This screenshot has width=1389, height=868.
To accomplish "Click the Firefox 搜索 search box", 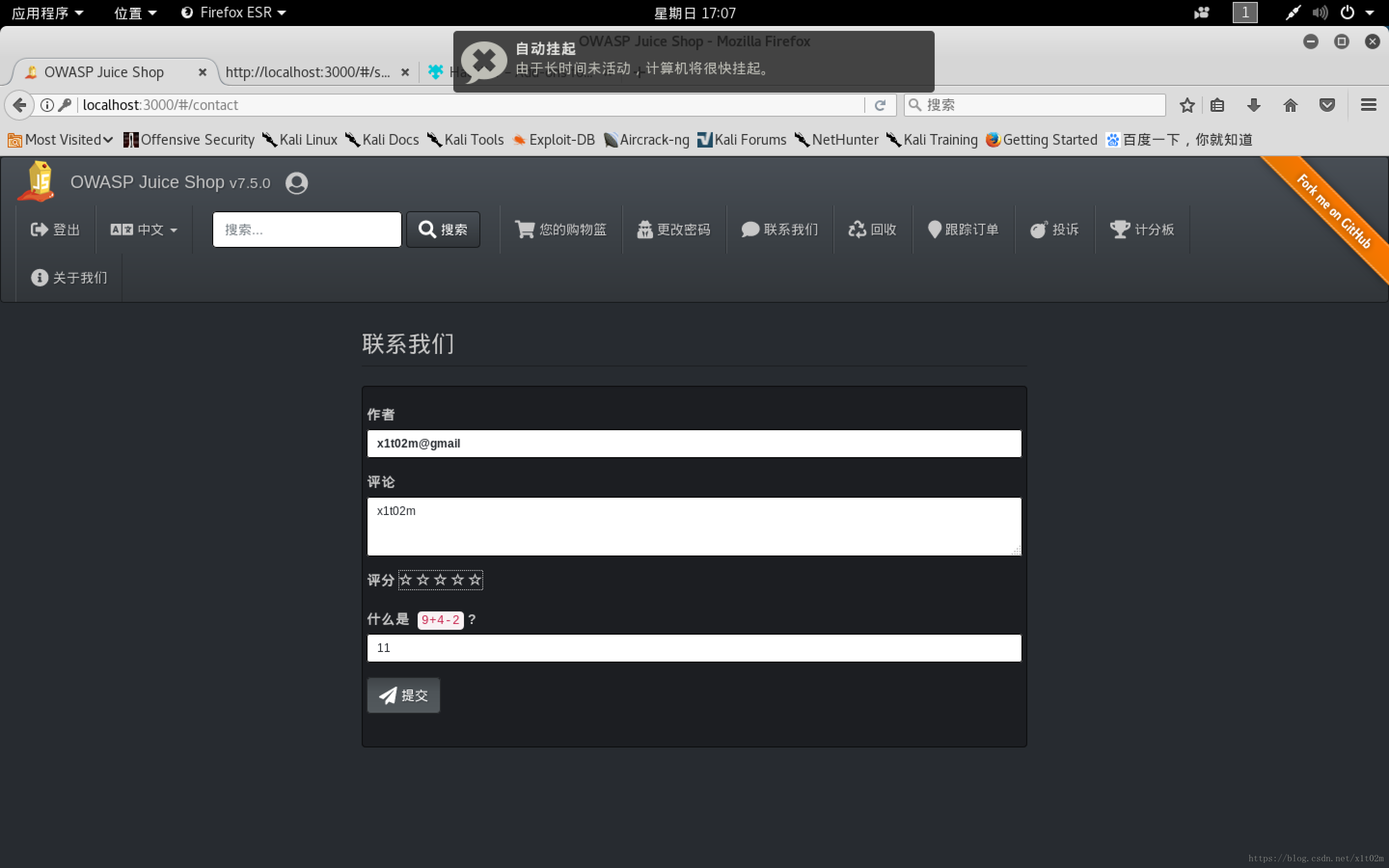I will coord(1035,105).
